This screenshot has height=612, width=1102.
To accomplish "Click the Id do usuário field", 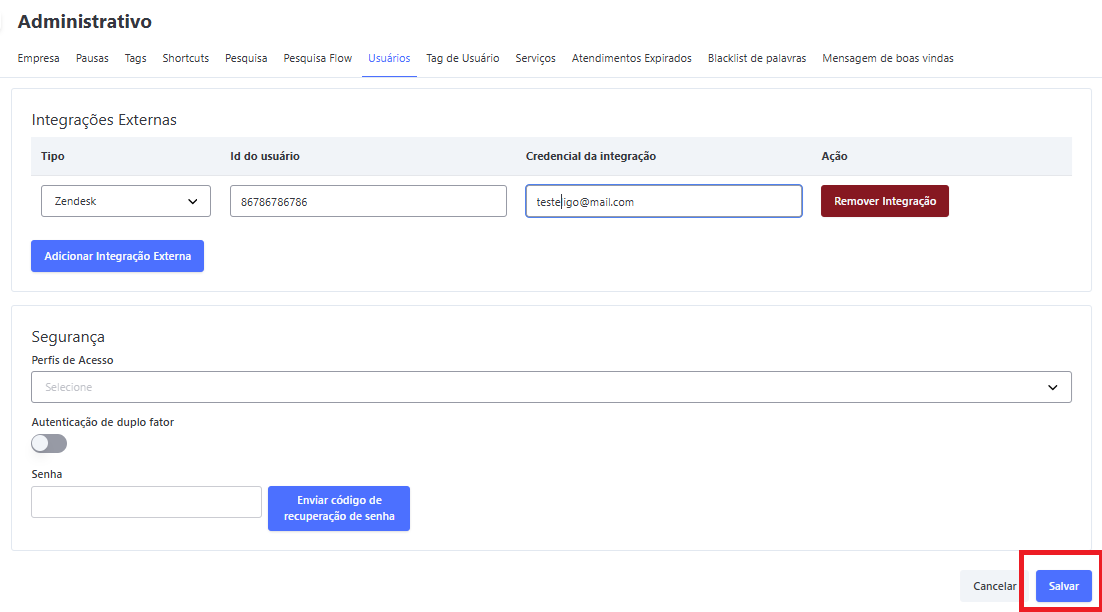I will tap(368, 201).
